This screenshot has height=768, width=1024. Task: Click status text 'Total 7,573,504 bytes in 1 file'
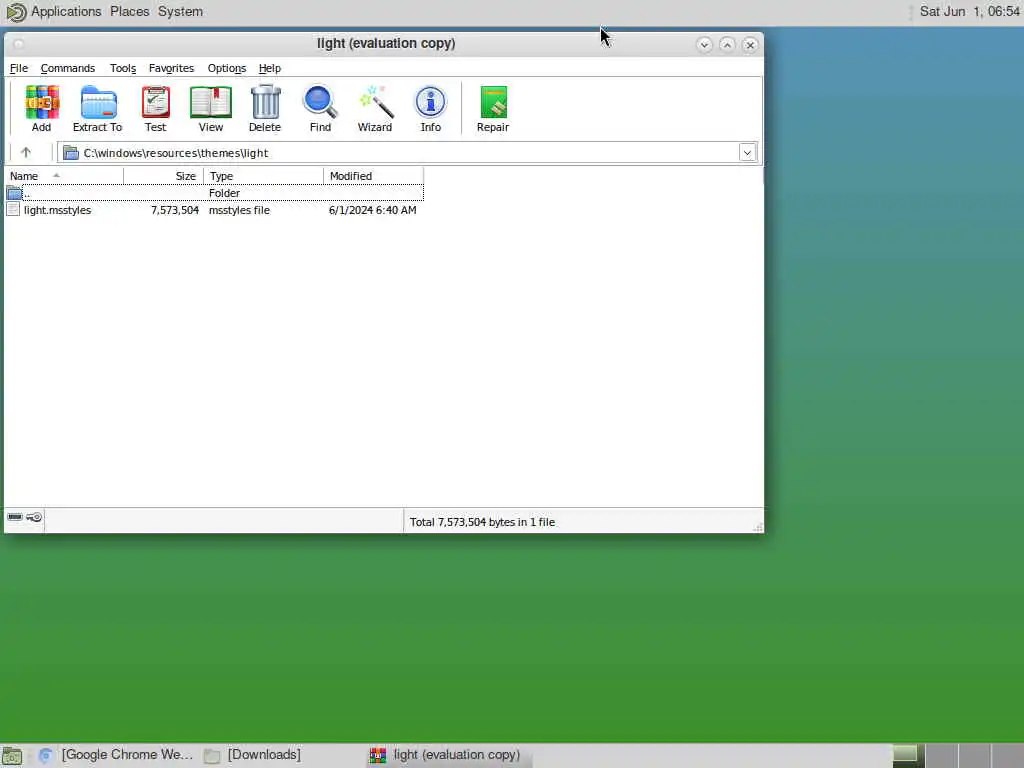click(x=482, y=522)
